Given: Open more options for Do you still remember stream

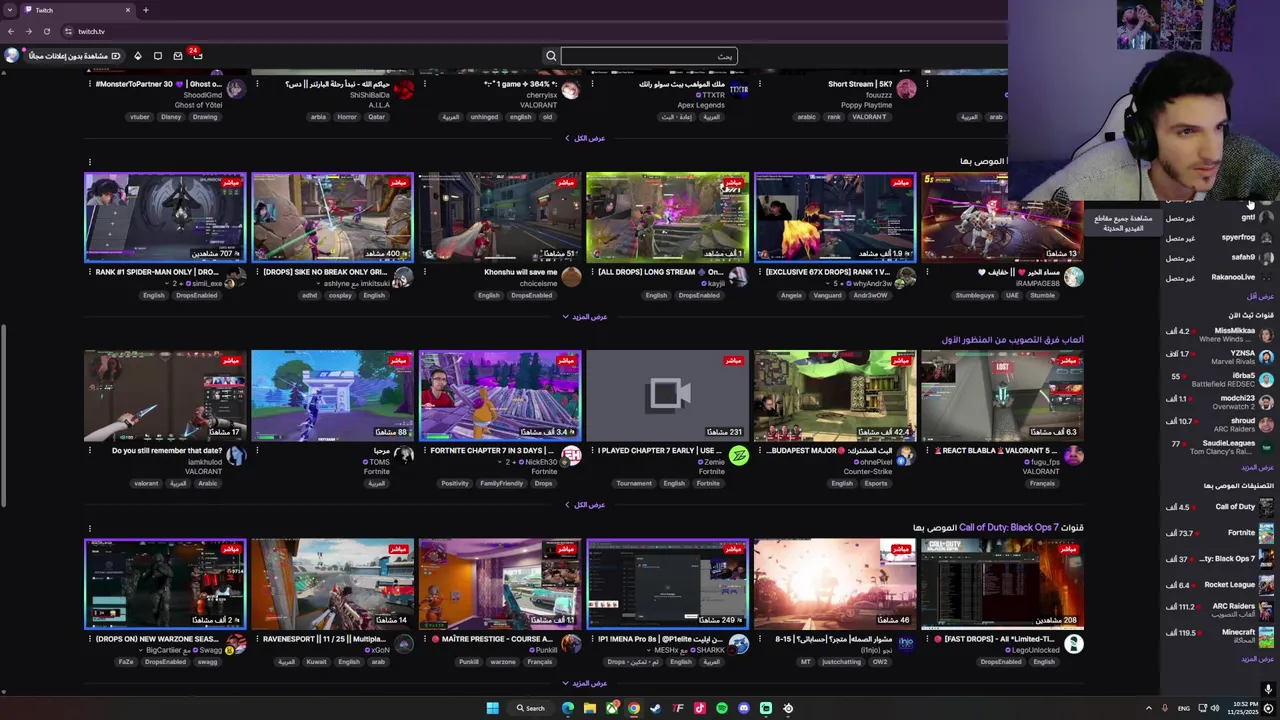Looking at the screenshot, I should click(89, 451).
